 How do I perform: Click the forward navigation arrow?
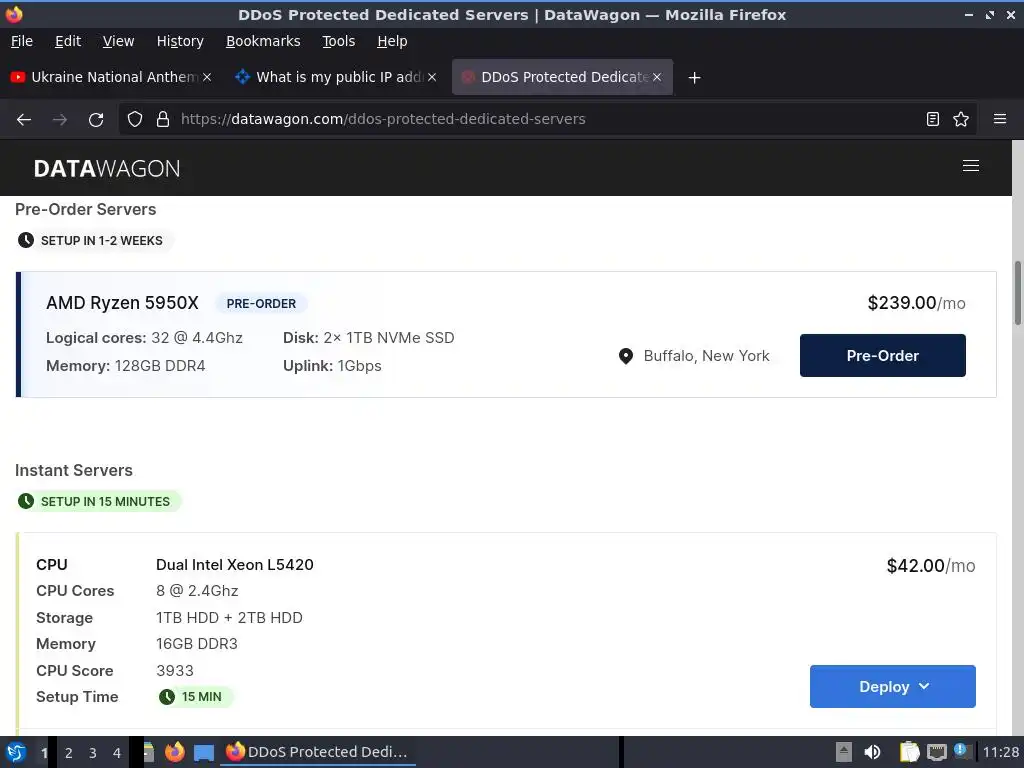tap(59, 120)
